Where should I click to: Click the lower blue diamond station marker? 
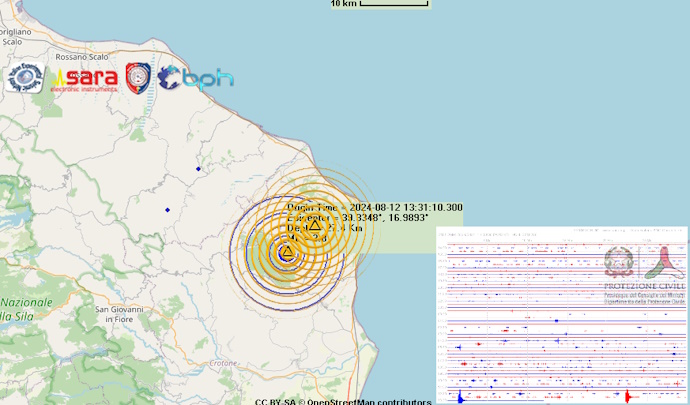click(x=167, y=209)
